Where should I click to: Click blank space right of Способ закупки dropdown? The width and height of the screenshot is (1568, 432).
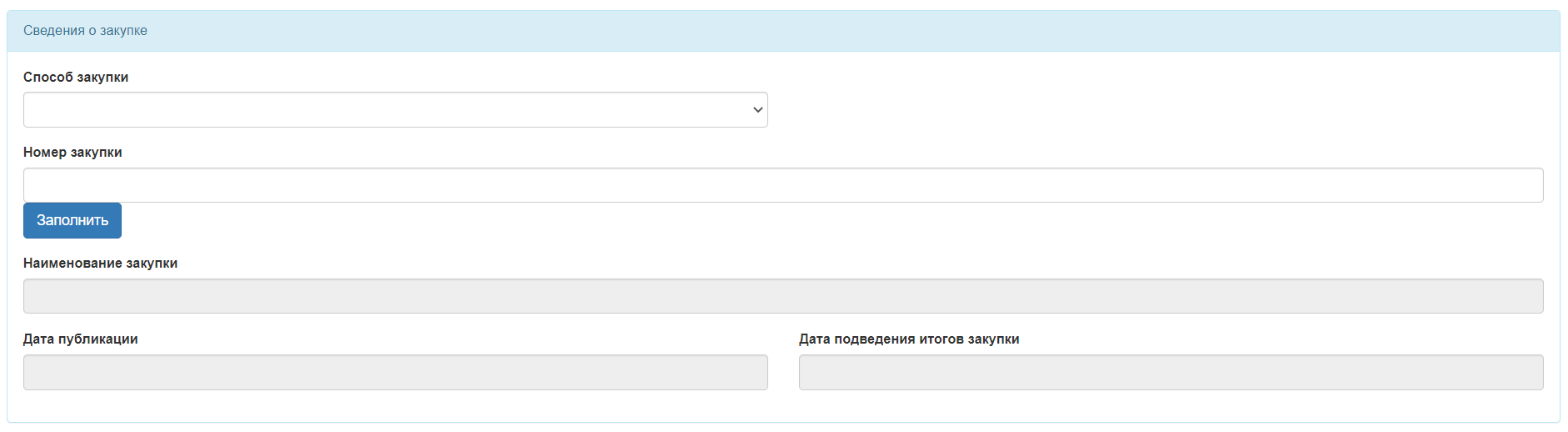tap(1158, 110)
